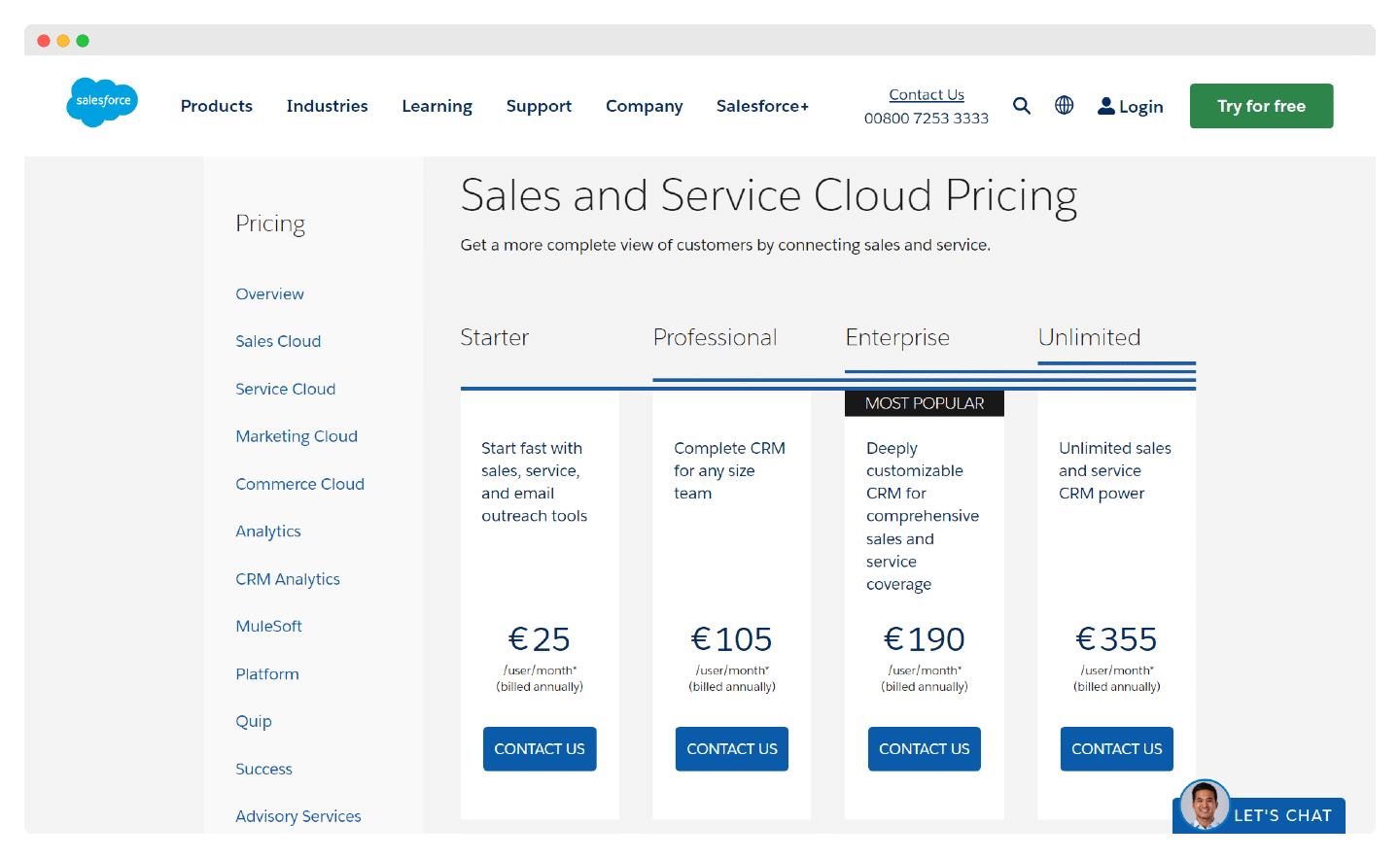Click the €105 Professional price
The image size is (1400, 858).
point(731,639)
